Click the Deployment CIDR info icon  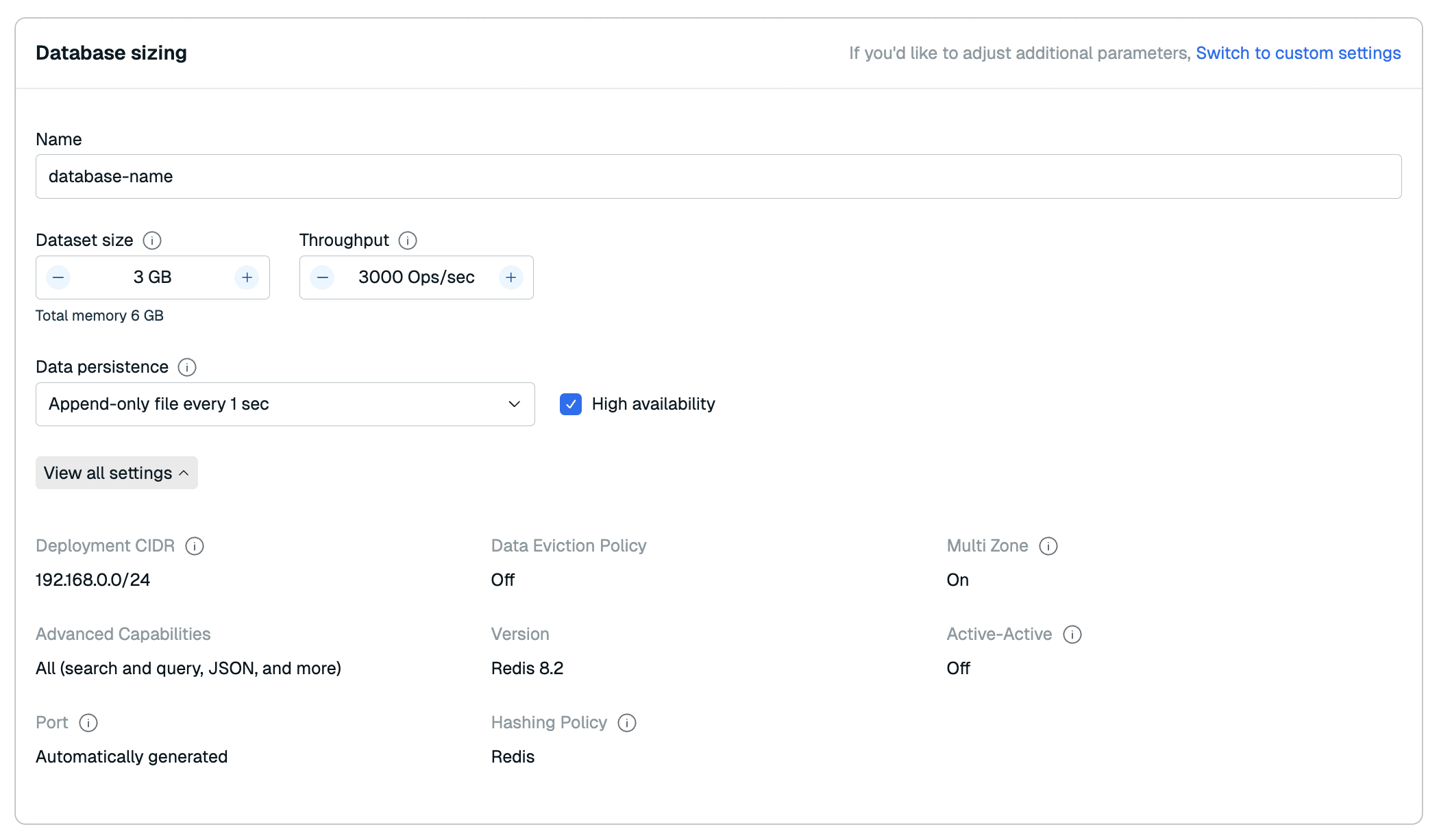(x=195, y=546)
